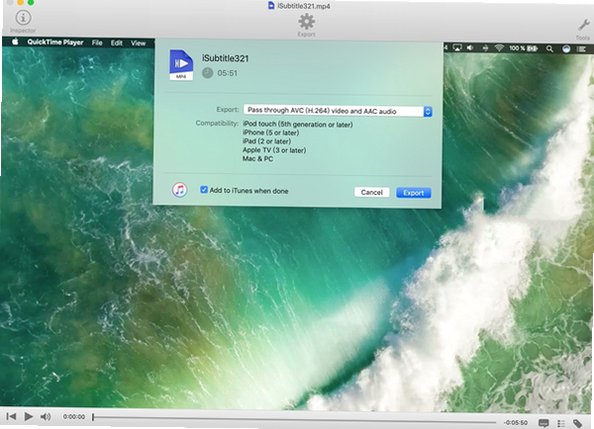This screenshot has width=594, height=429.
Task: Click 'iPad (2 or later)' text
Action: pyautogui.click(x=267, y=141)
